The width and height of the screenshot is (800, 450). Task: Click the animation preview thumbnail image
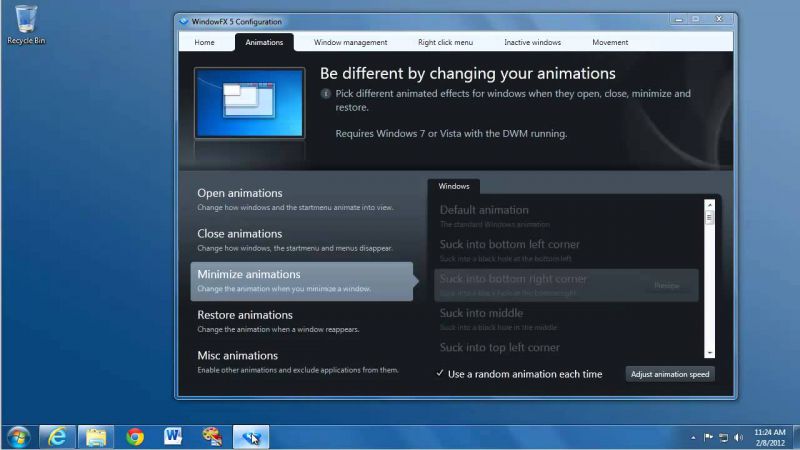click(249, 103)
